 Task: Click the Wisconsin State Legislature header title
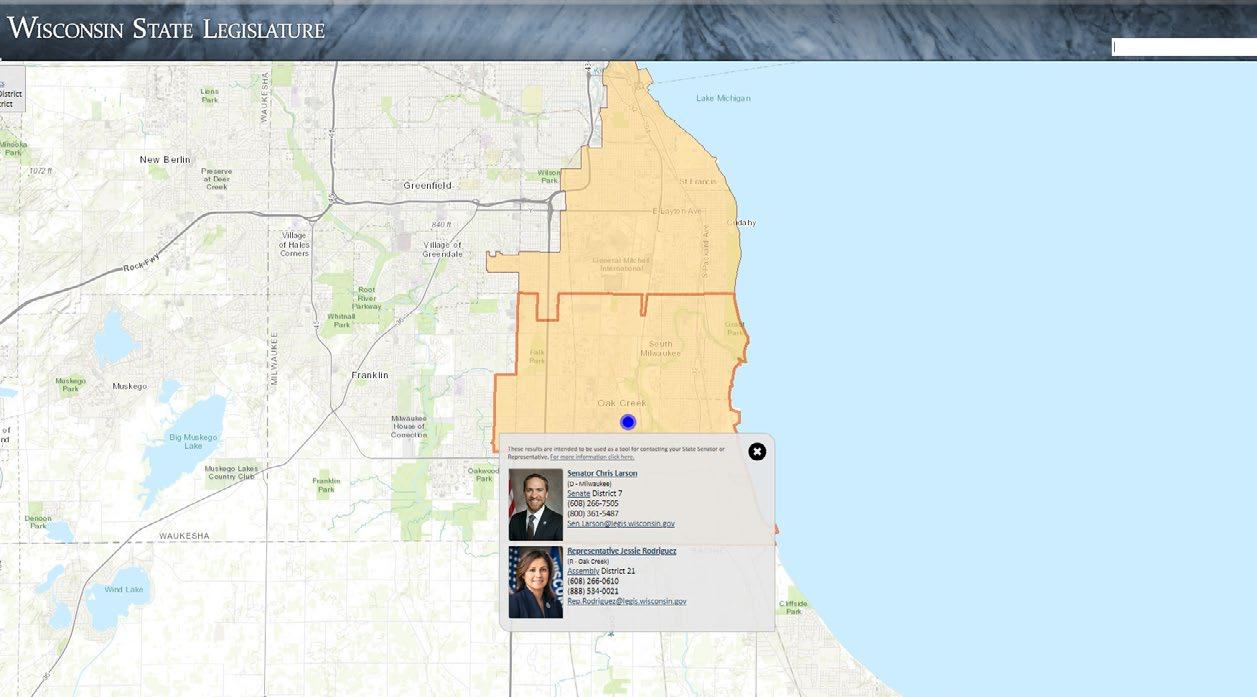pos(166,28)
